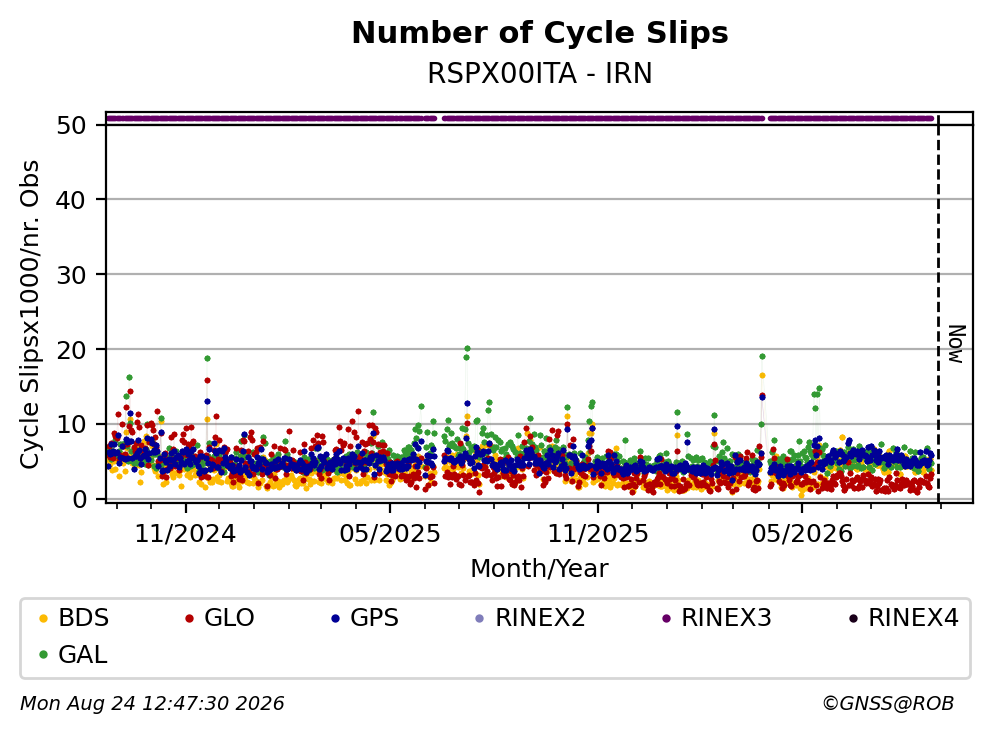Click the GPS legend entry
Screen dimensions: 993x734
tap(365, 617)
